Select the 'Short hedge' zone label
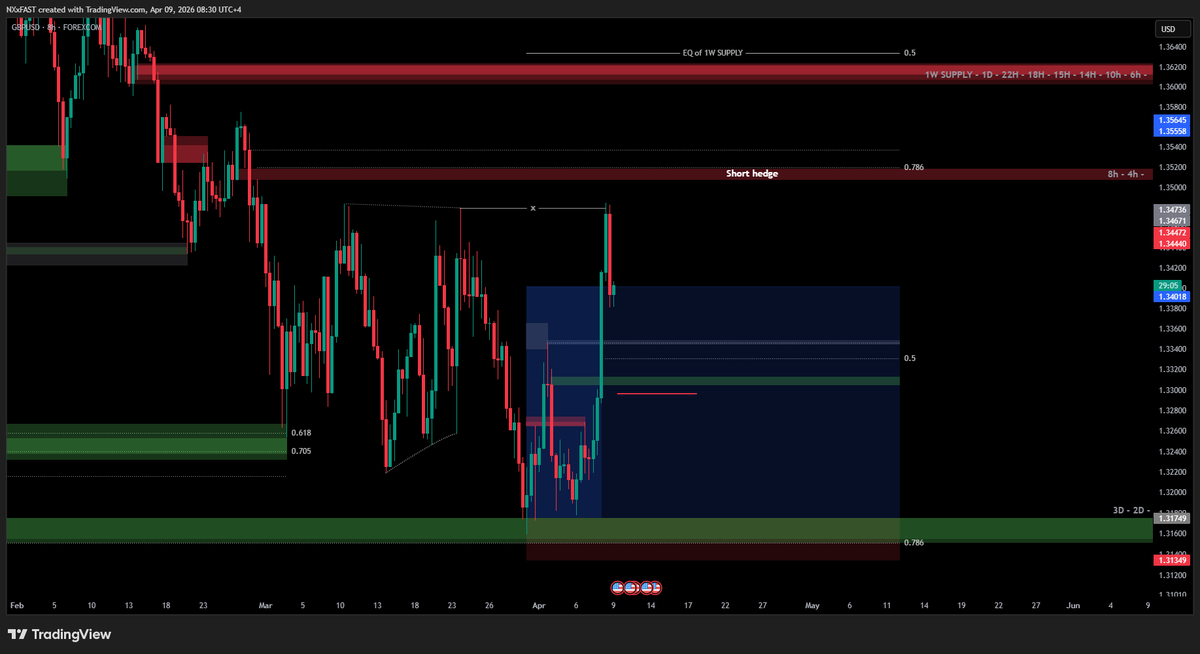Viewport: 1200px width, 654px height. [x=752, y=174]
